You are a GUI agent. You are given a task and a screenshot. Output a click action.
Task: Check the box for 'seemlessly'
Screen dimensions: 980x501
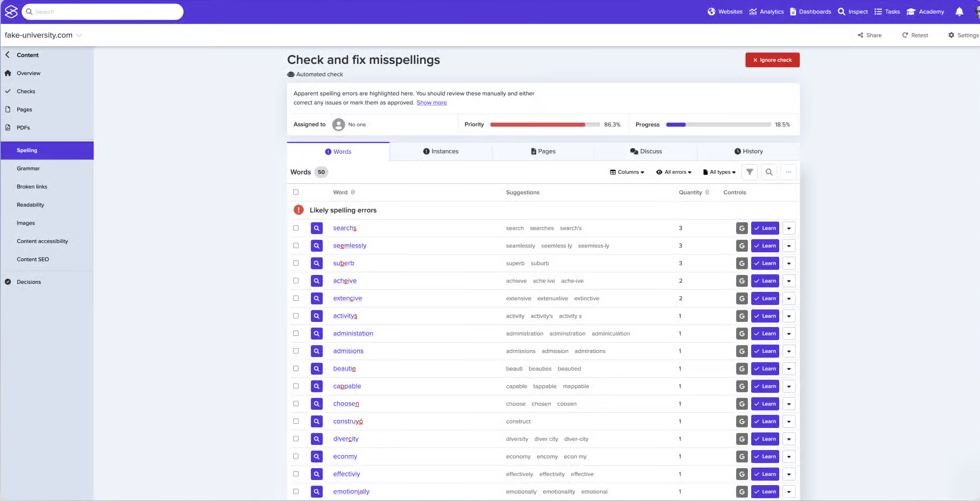point(296,246)
